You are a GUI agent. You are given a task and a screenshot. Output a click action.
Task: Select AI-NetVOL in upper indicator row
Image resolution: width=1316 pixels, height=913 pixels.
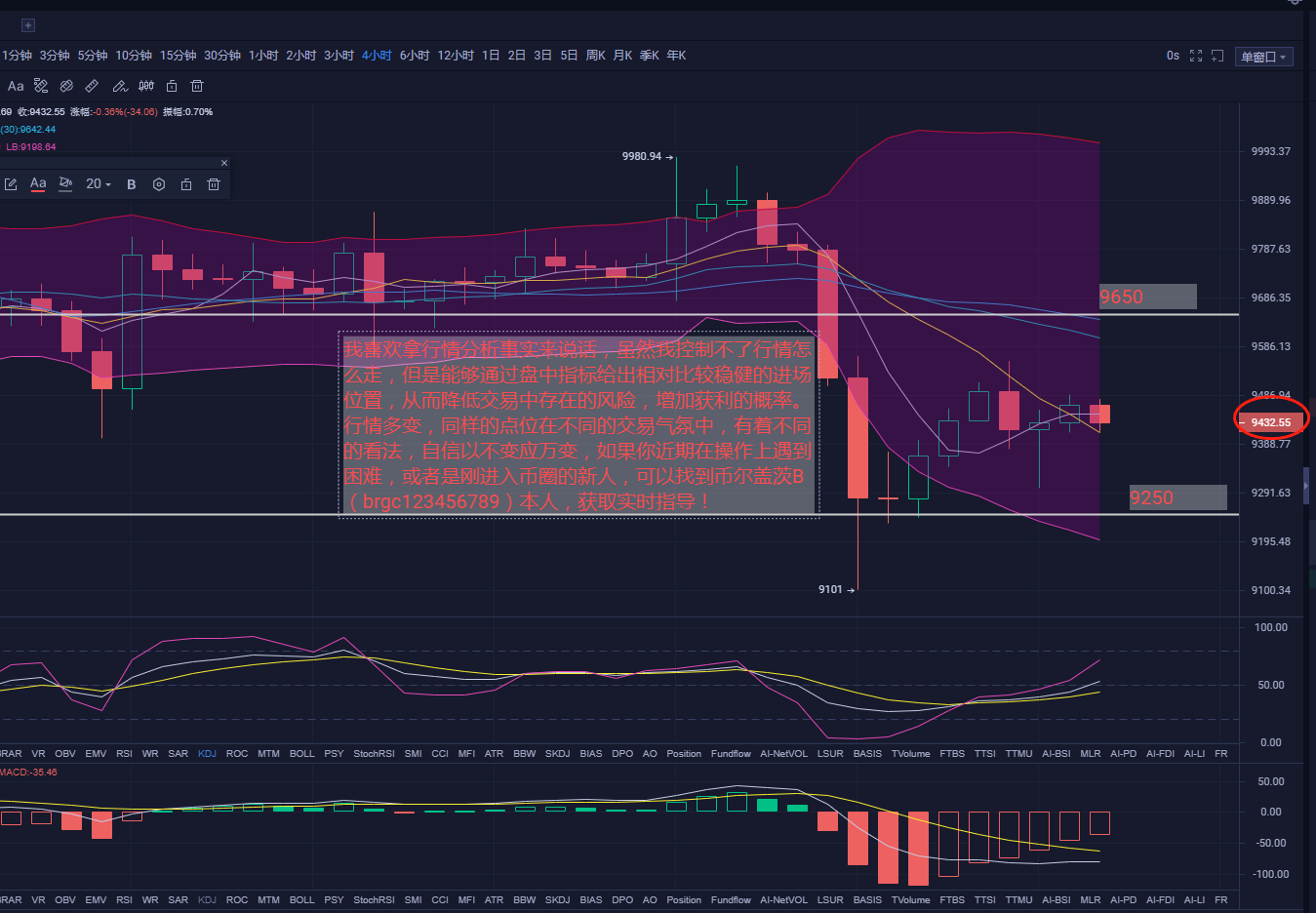pos(783,754)
